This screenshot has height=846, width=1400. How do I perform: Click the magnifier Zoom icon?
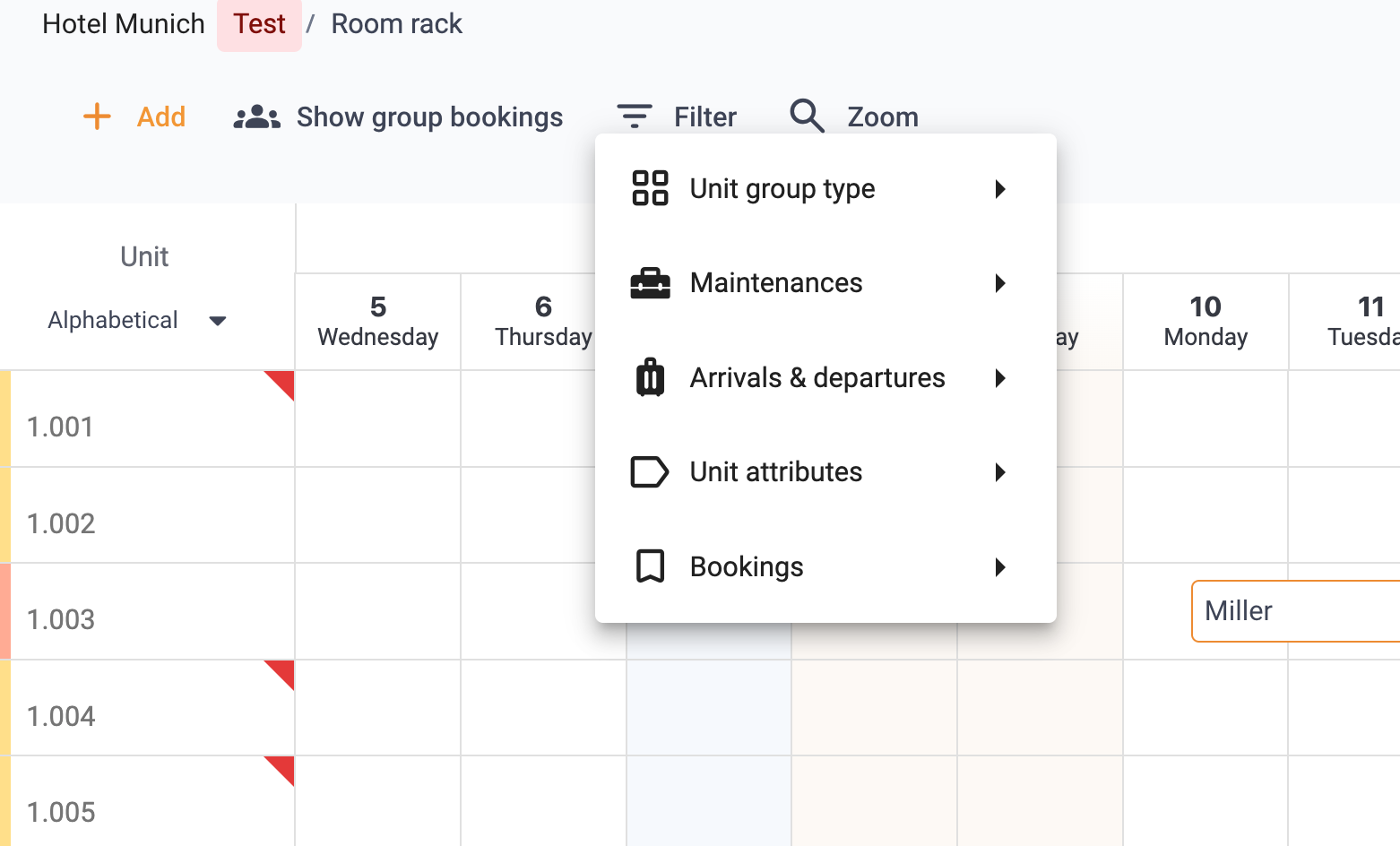point(807,117)
